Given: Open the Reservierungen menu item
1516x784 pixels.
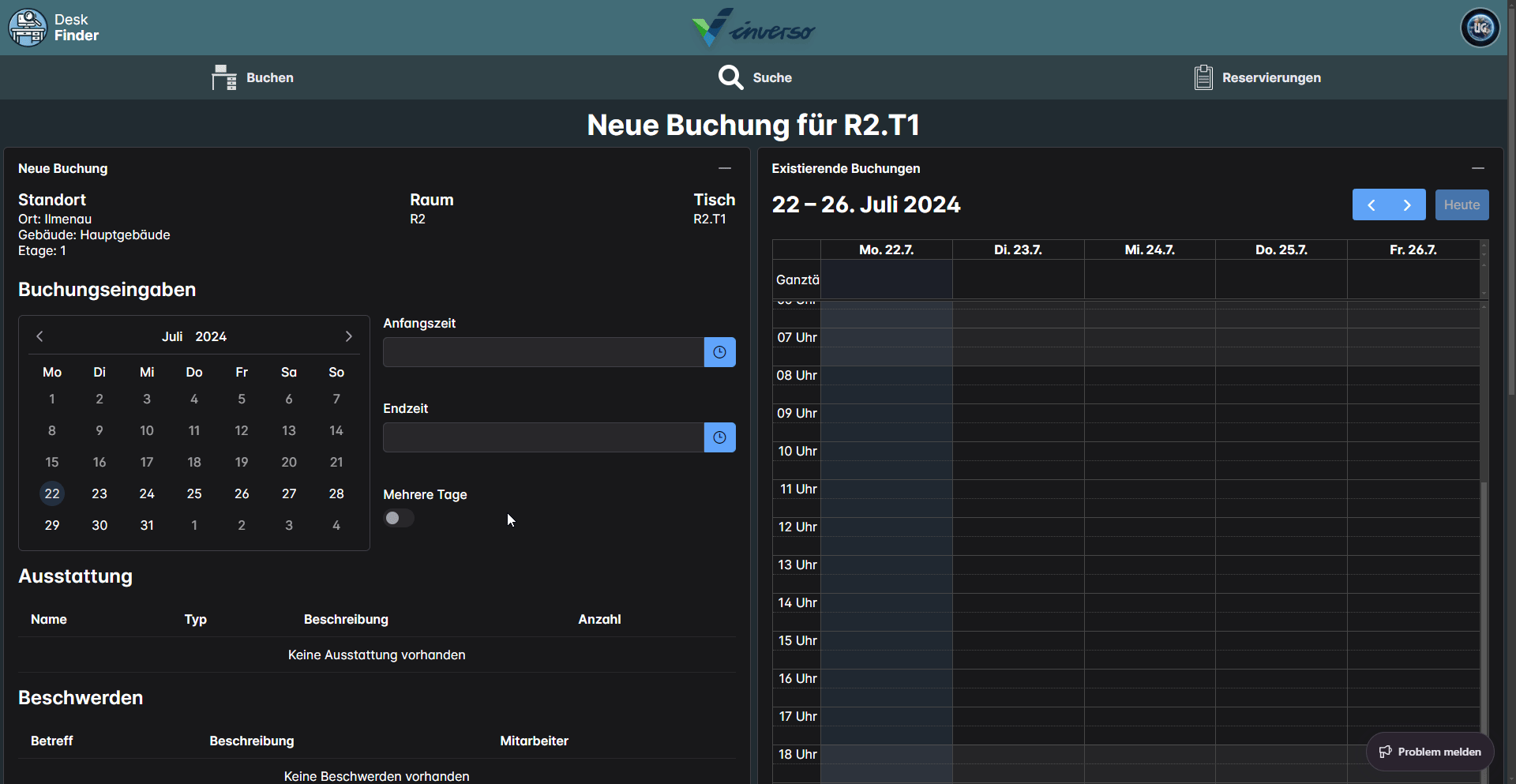Looking at the screenshot, I should coord(1257,77).
